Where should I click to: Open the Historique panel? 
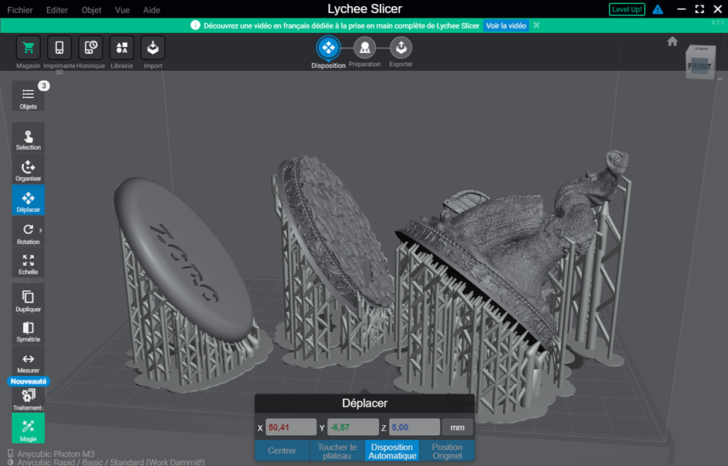pyautogui.click(x=91, y=48)
